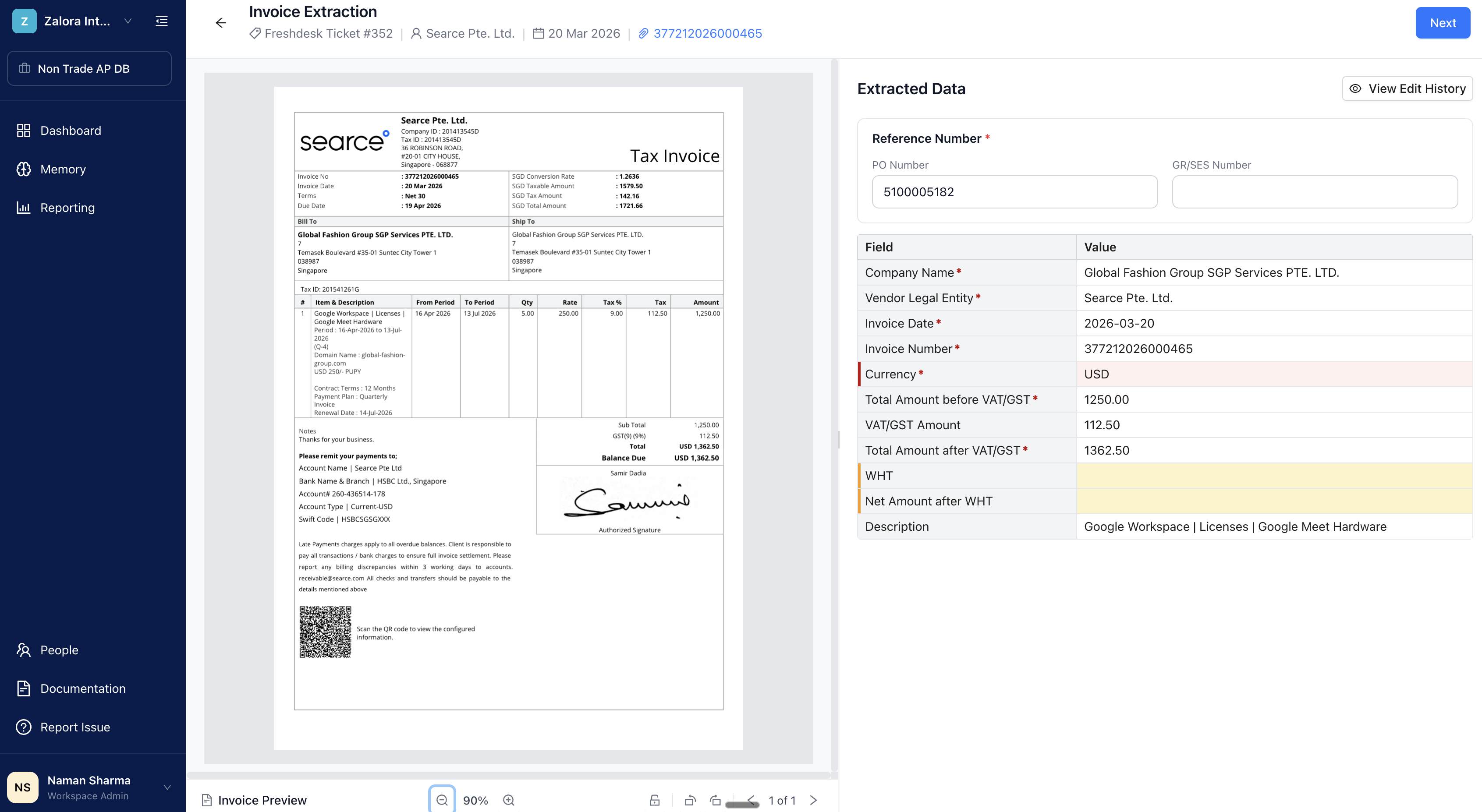Edit the amount after VAT/GST value 1362.50

point(1274,450)
